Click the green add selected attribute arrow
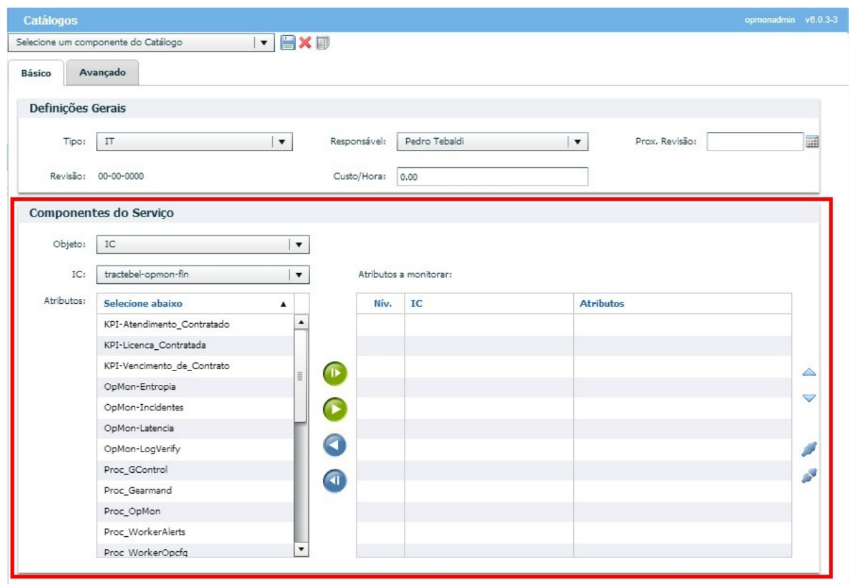 point(335,409)
